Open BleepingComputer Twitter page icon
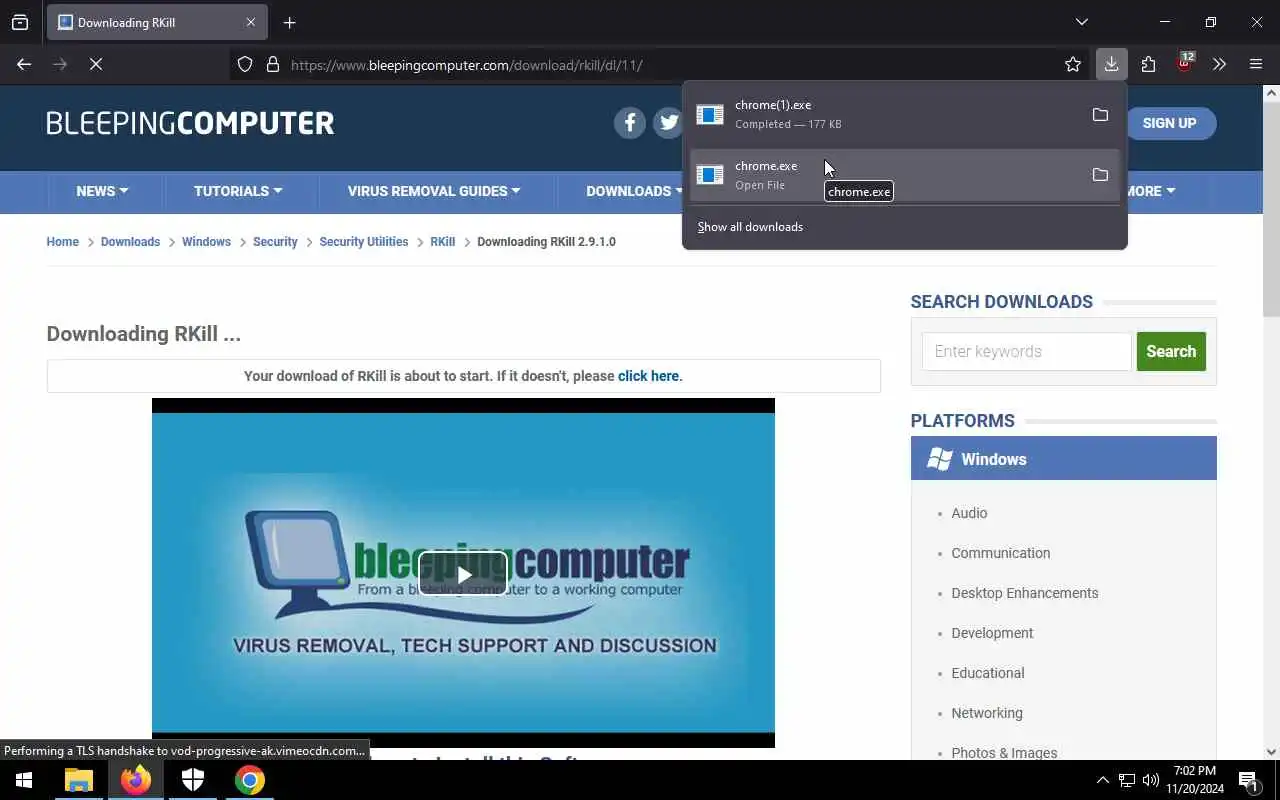The height and width of the screenshot is (800, 1280). point(669,122)
